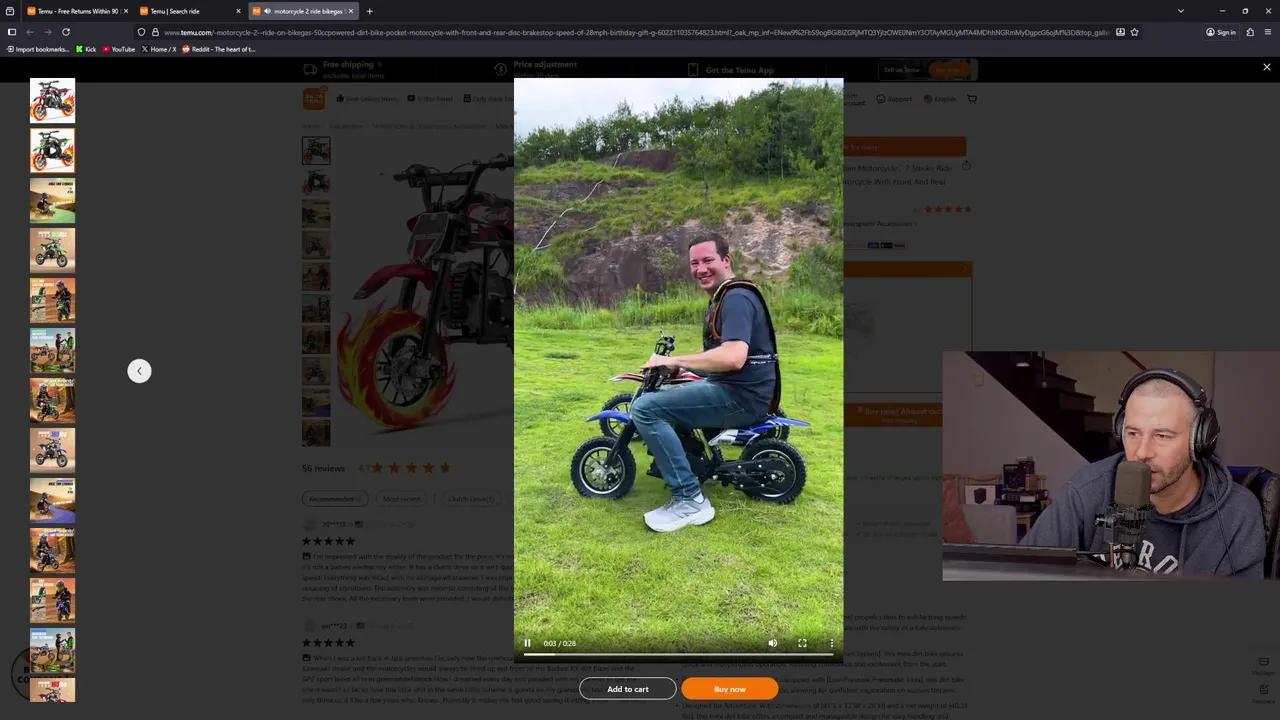
Task: Toggle the browser sidebar icon
Action: click(11, 32)
